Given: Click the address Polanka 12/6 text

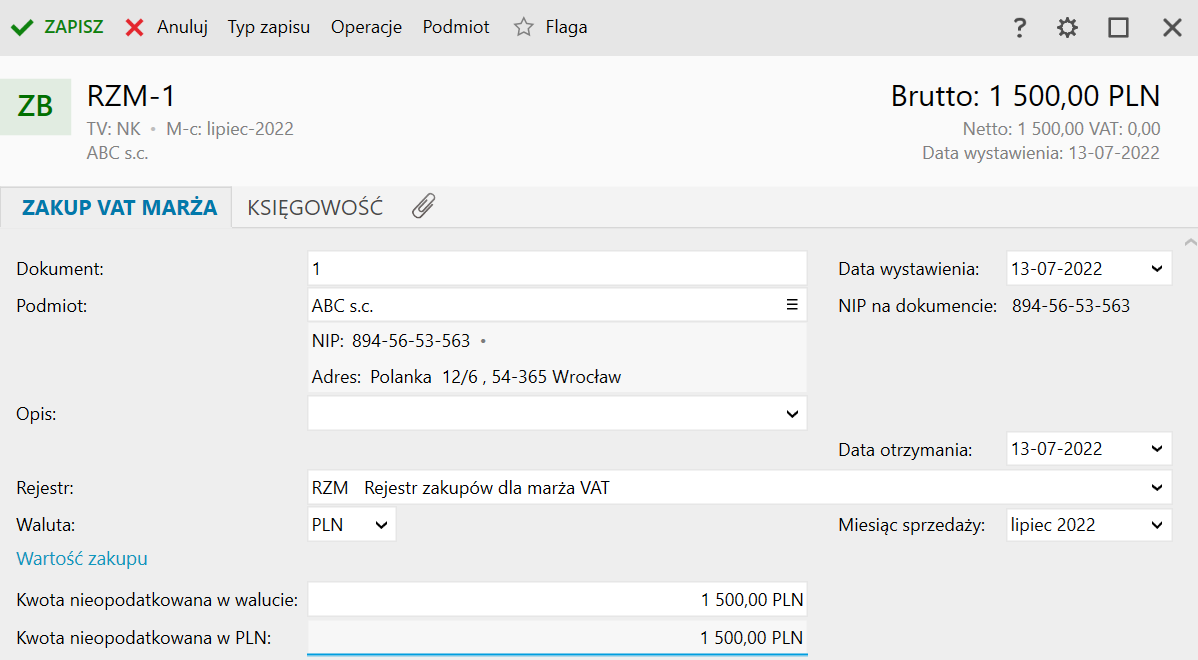Looking at the screenshot, I should (x=466, y=377).
